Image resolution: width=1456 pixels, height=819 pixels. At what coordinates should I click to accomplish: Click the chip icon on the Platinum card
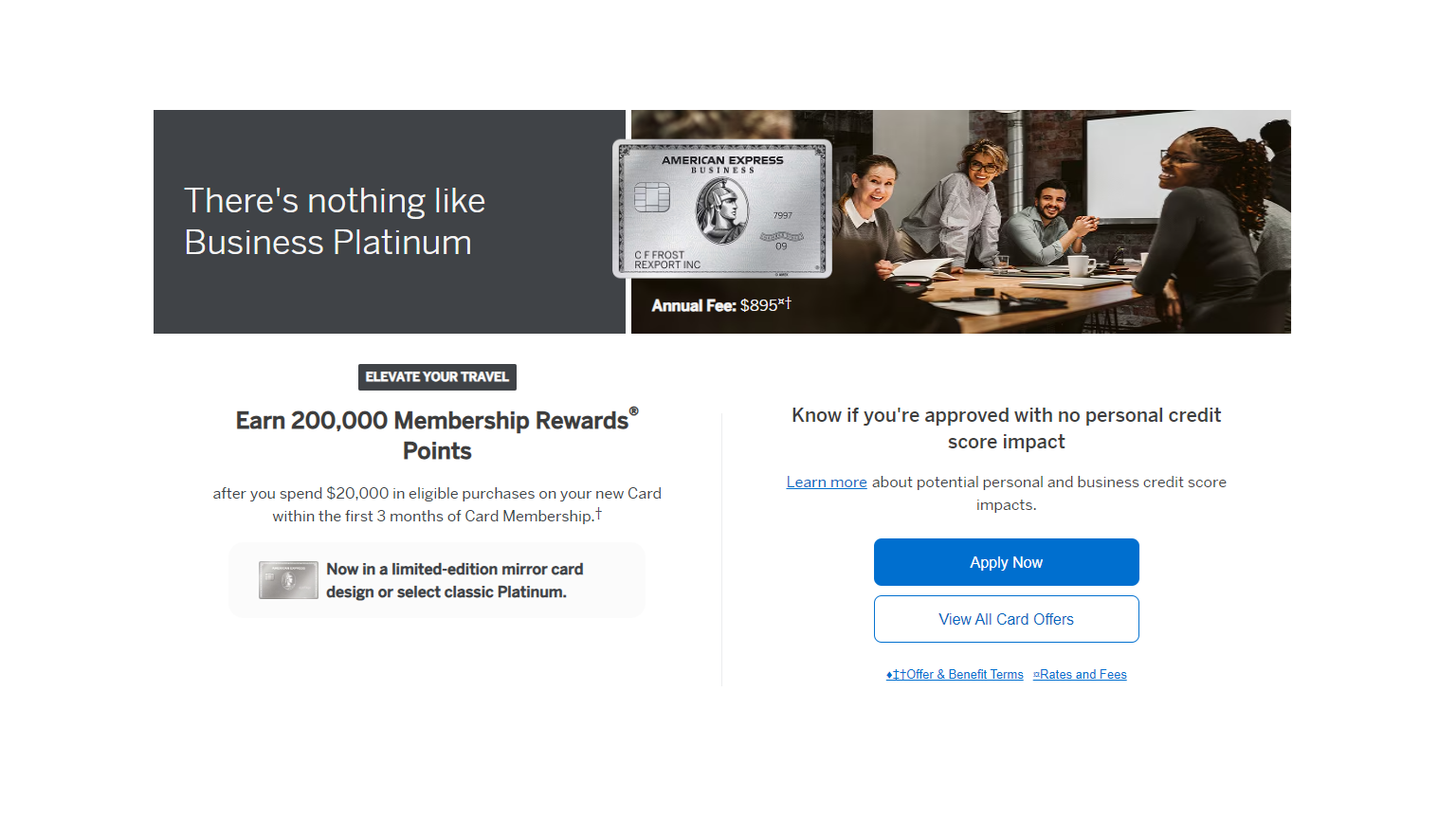[652, 197]
